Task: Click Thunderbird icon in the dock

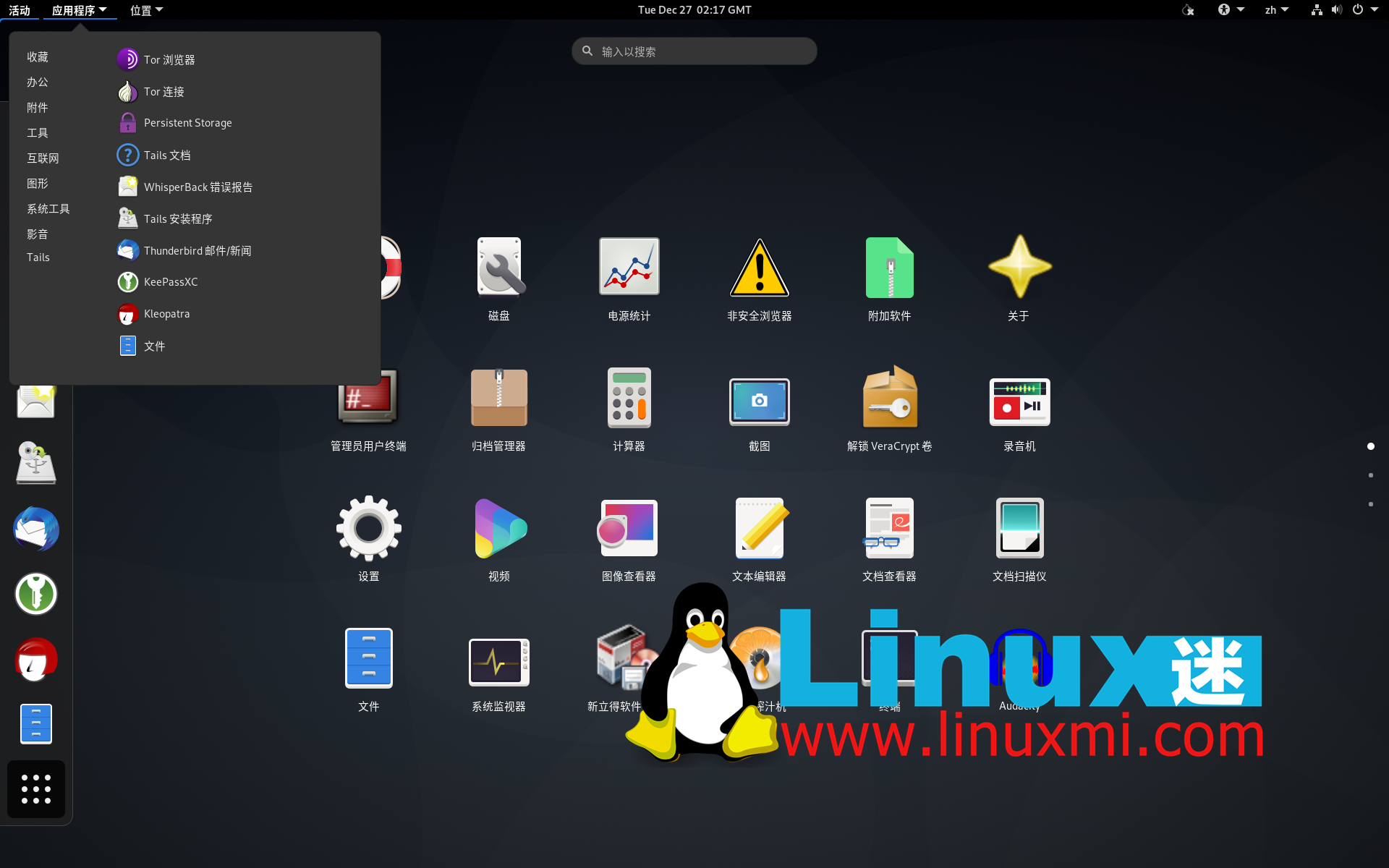Action: point(36,529)
